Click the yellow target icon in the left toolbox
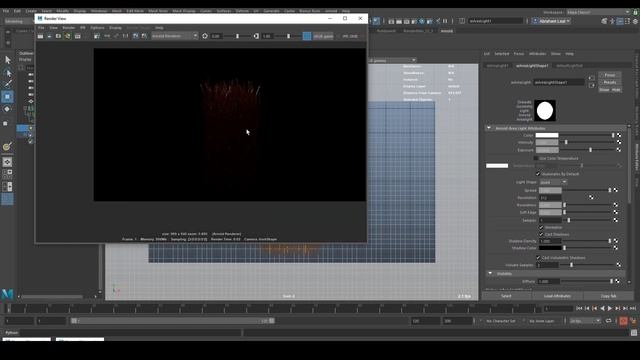640x360 pixels. [x=7, y=147]
